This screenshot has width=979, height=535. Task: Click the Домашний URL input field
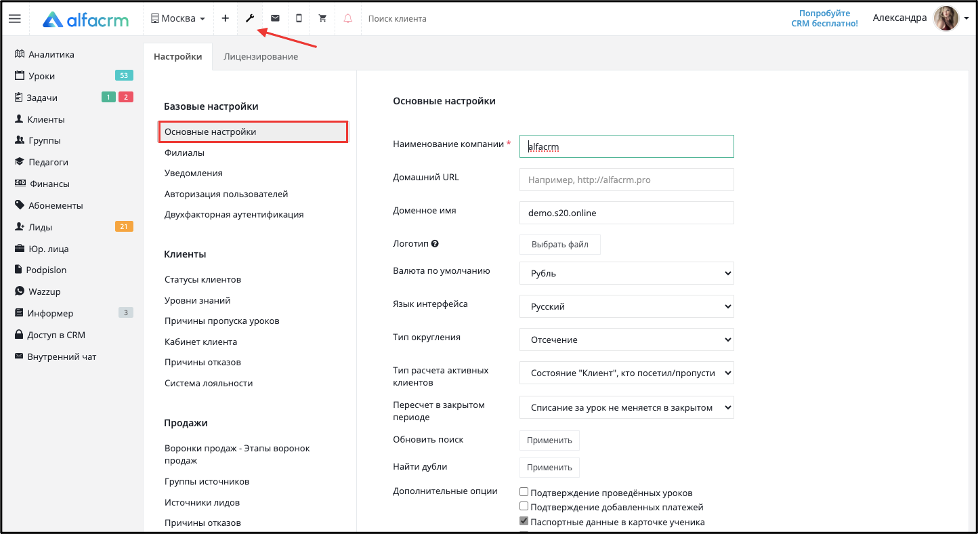[x=626, y=180]
